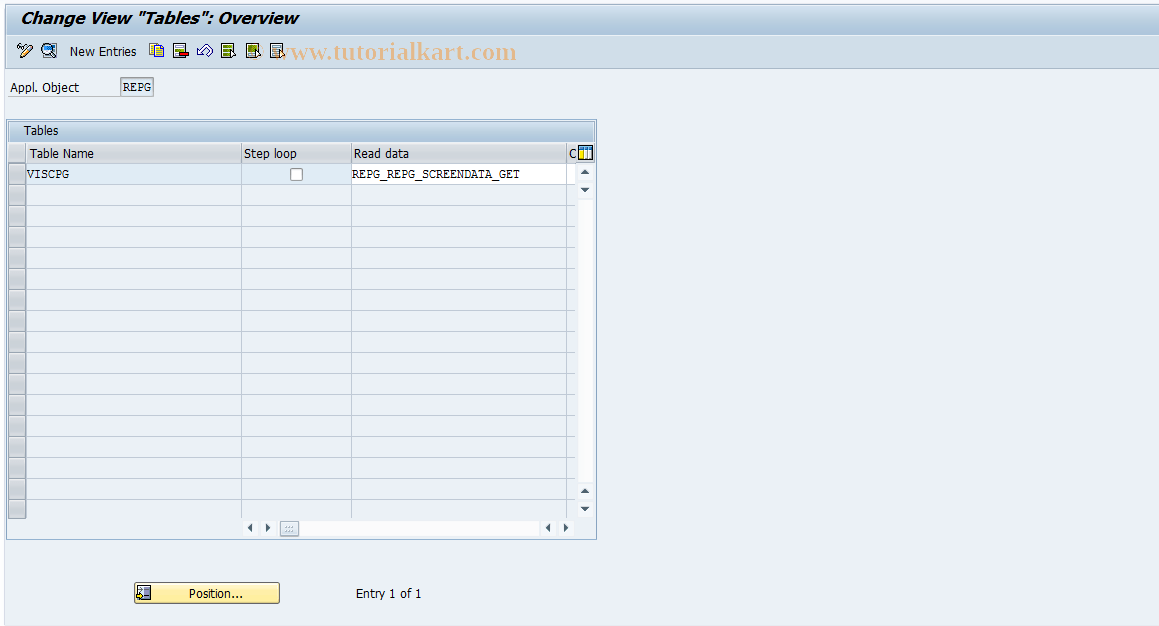Click the New Entries button
Screen dimensions: 1159x626
[x=103, y=50]
